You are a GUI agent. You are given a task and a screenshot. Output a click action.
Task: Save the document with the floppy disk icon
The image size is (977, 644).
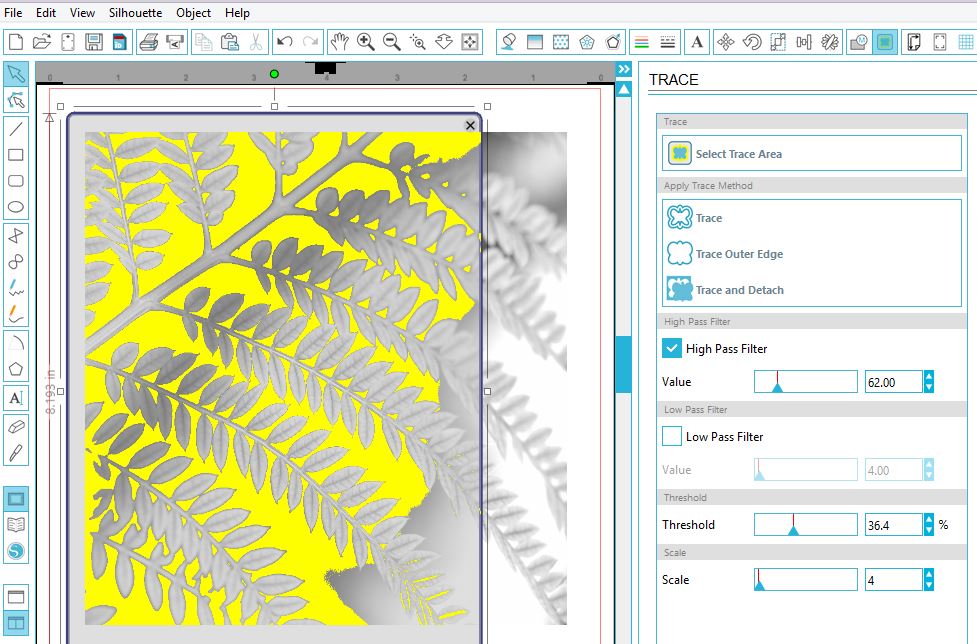click(x=94, y=42)
